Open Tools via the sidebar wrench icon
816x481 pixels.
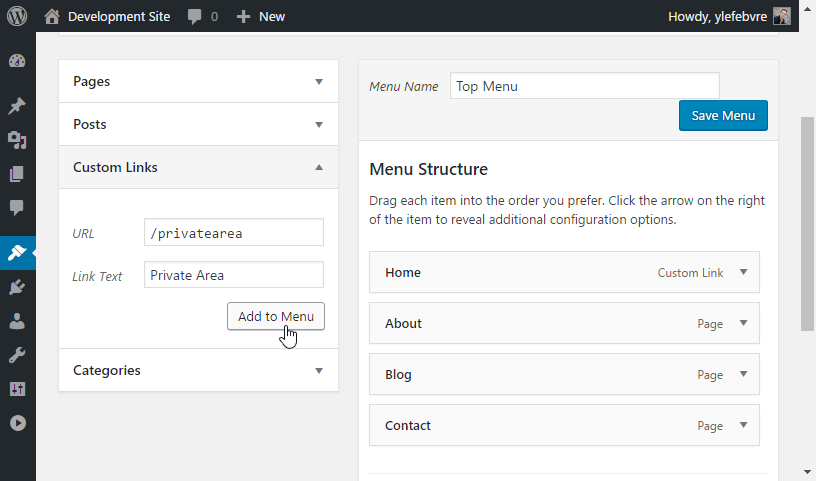pos(17,355)
